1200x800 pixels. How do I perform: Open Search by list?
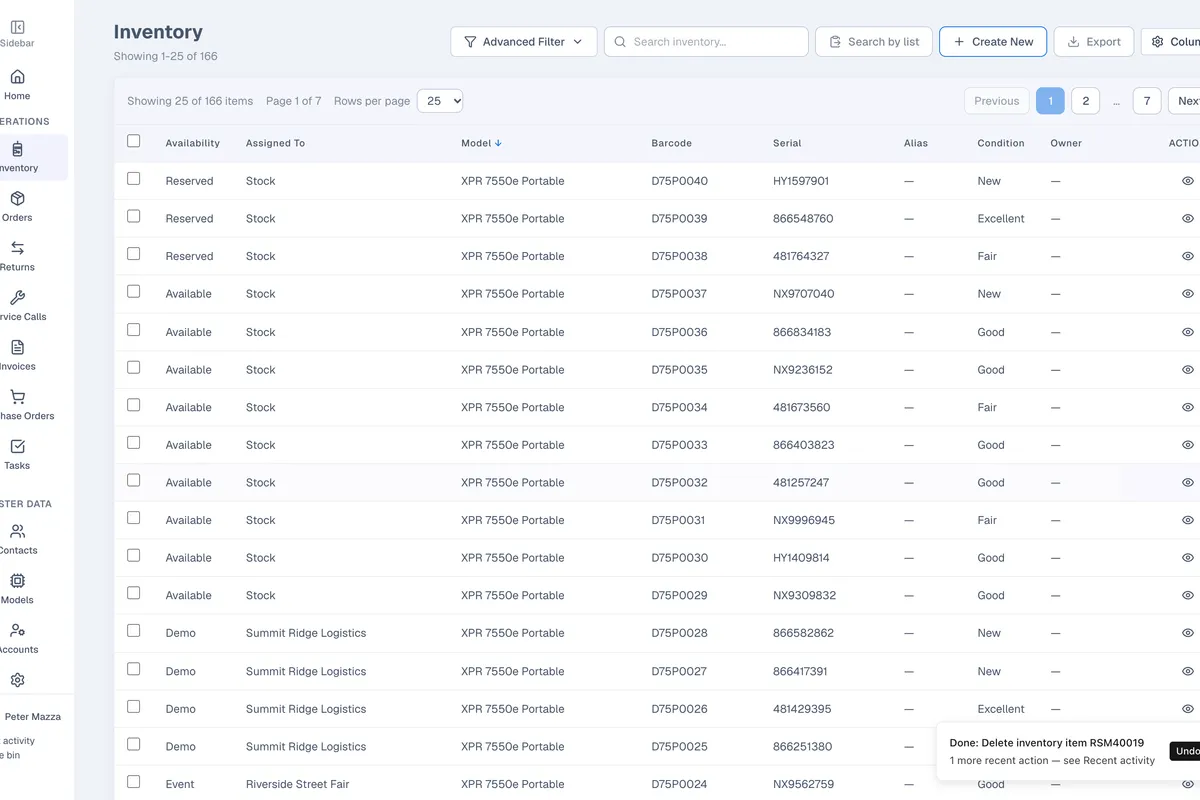point(874,42)
